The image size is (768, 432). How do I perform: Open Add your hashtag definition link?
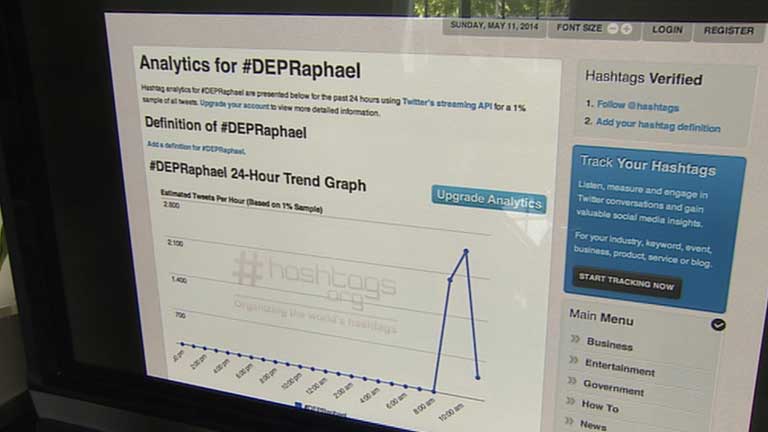point(657,127)
